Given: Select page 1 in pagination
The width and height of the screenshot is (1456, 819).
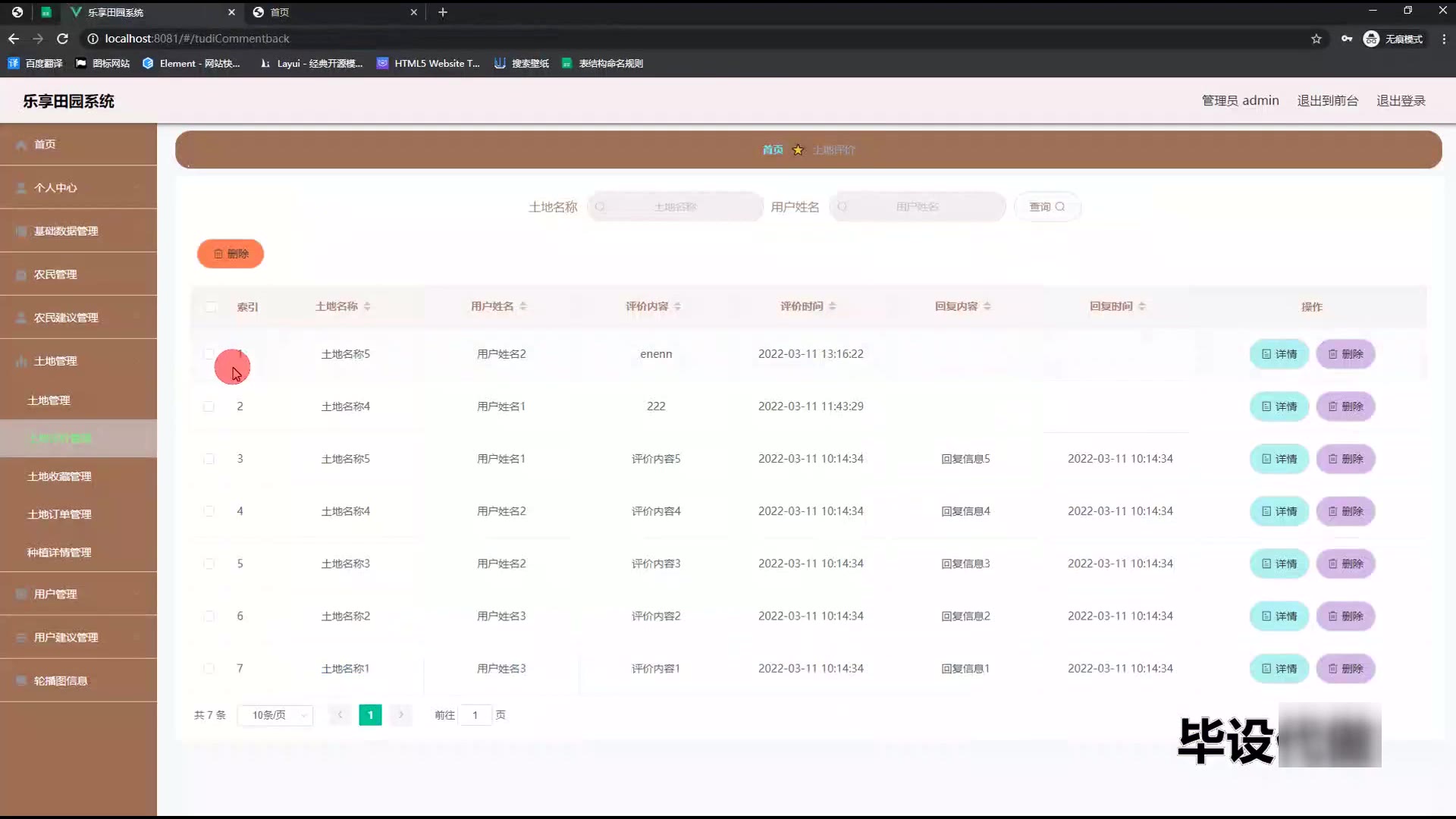Looking at the screenshot, I should click(x=370, y=714).
